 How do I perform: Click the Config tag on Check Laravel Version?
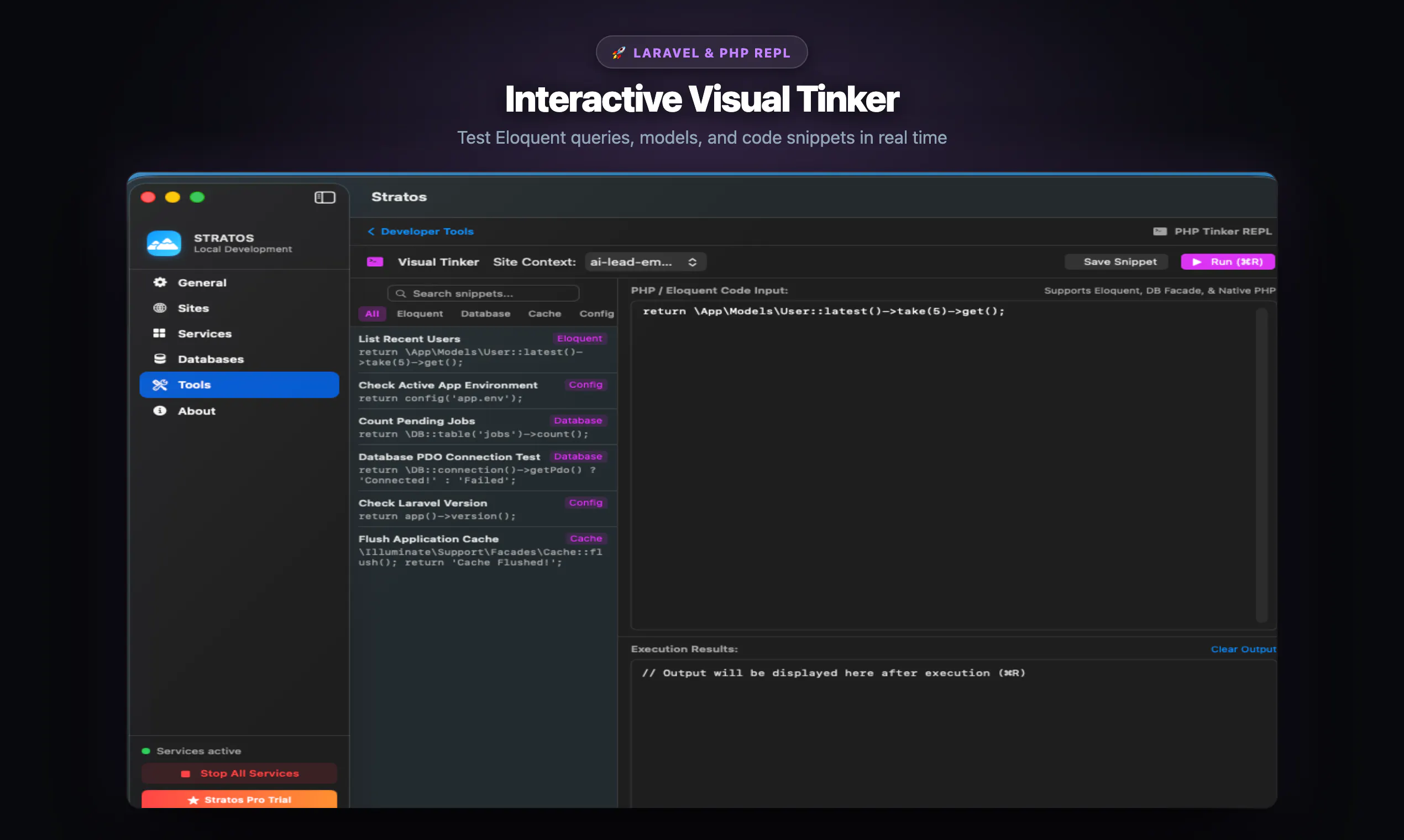pyautogui.click(x=585, y=503)
